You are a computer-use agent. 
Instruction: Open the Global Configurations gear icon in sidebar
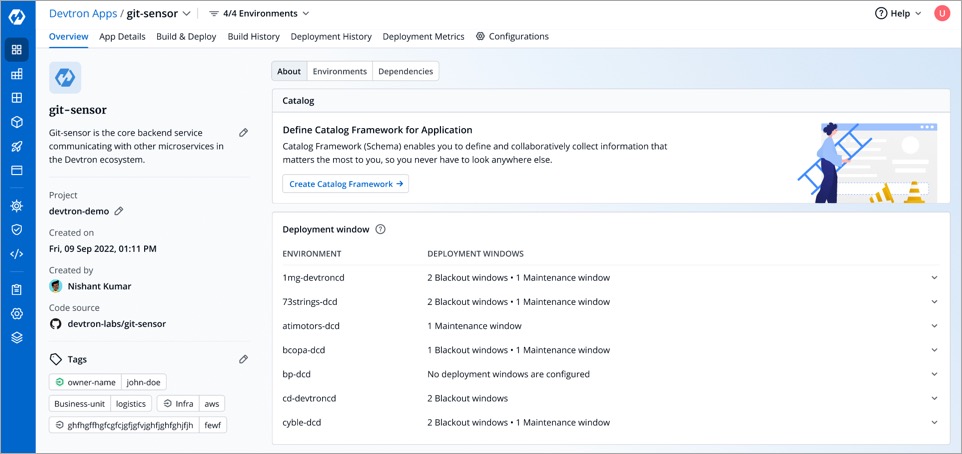point(17,314)
